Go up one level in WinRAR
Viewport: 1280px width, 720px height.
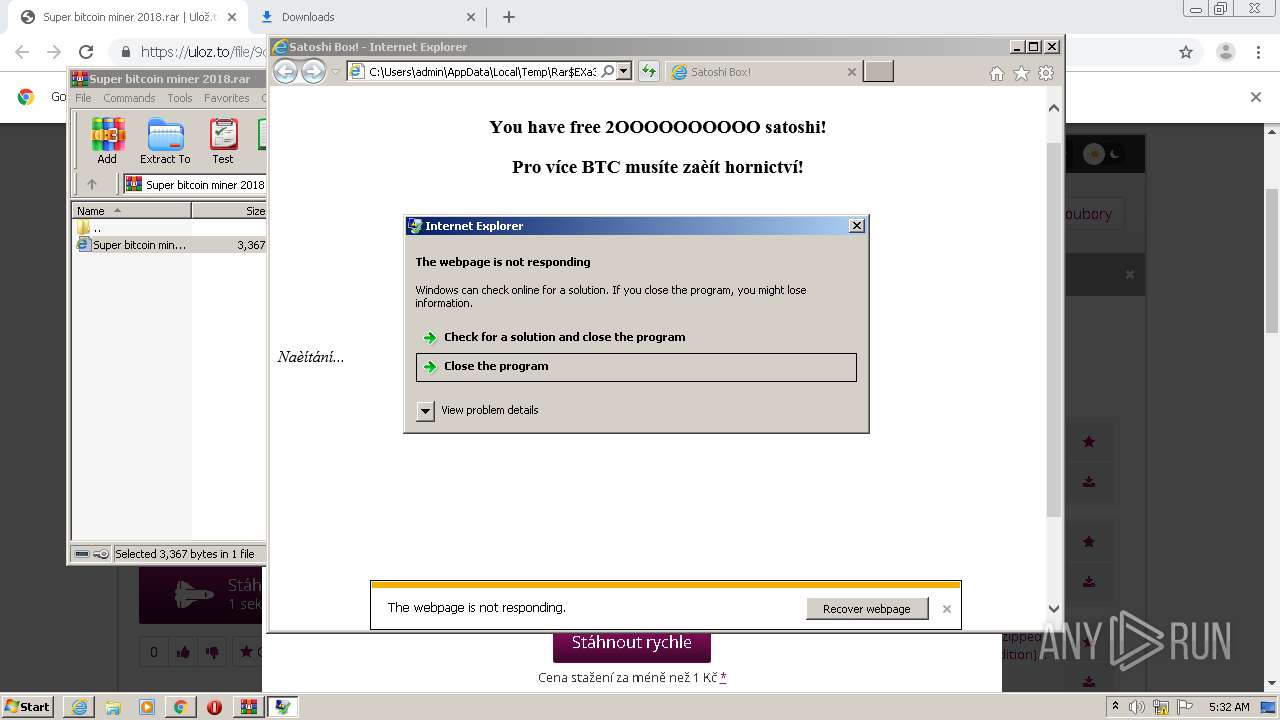(92, 184)
